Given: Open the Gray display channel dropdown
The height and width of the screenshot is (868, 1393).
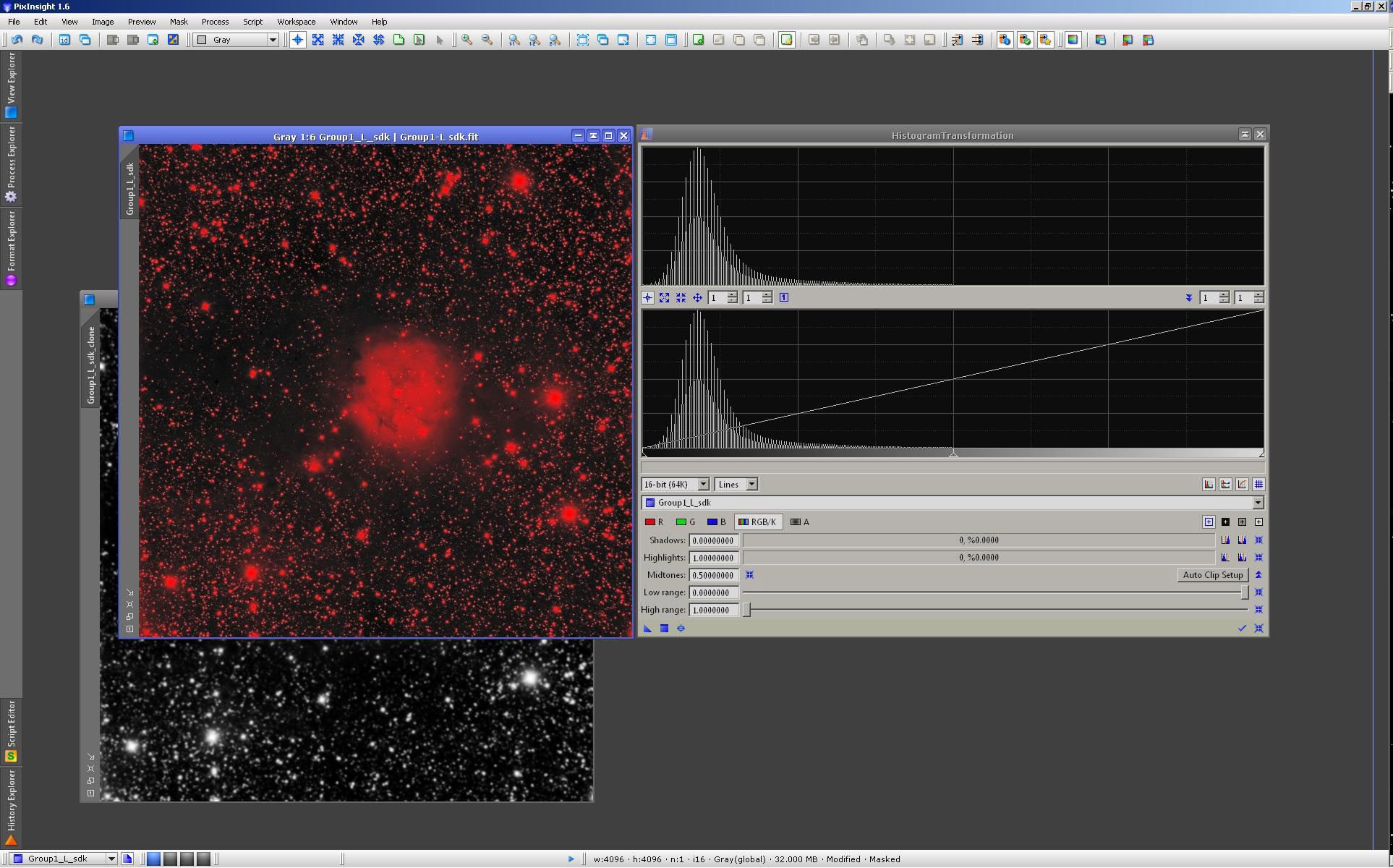Looking at the screenshot, I should pos(237,40).
